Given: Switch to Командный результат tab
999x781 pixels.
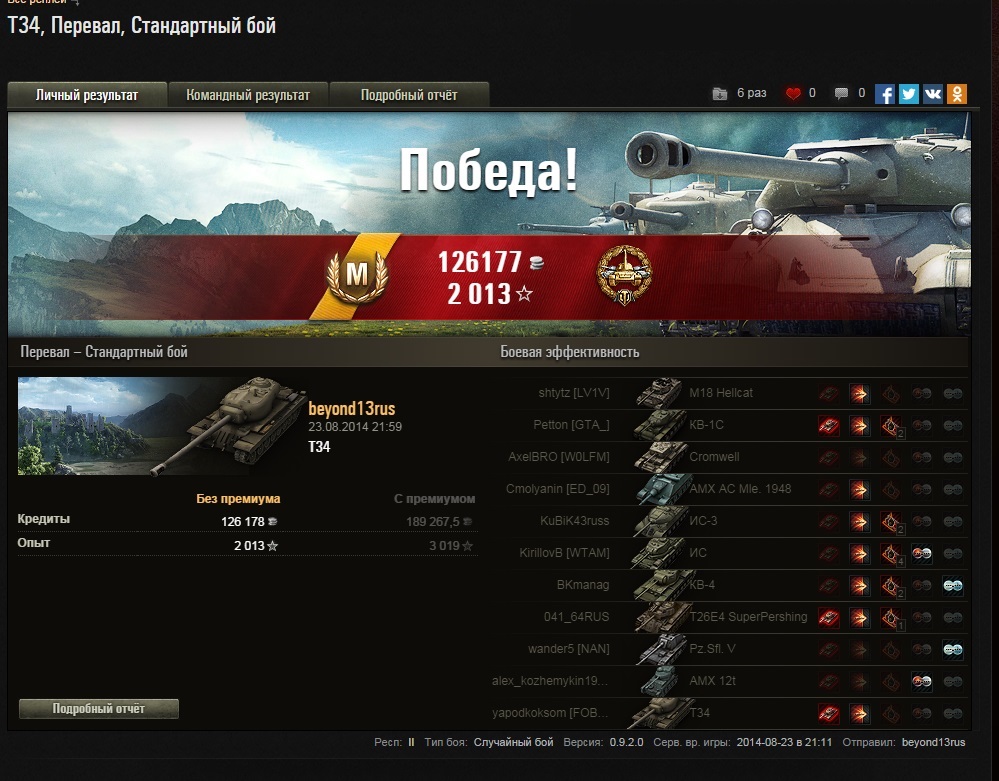Looking at the screenshot, I should (x=248, y=95).
